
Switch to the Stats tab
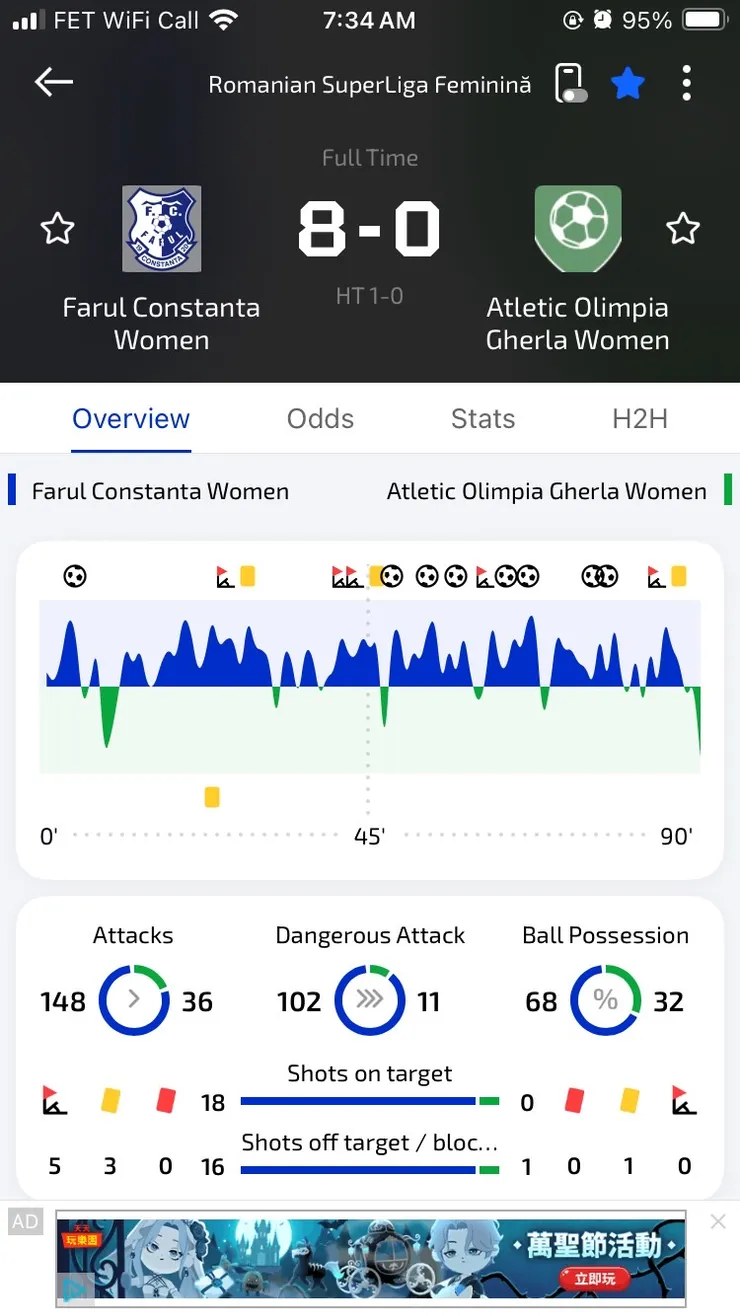point(483,418)
